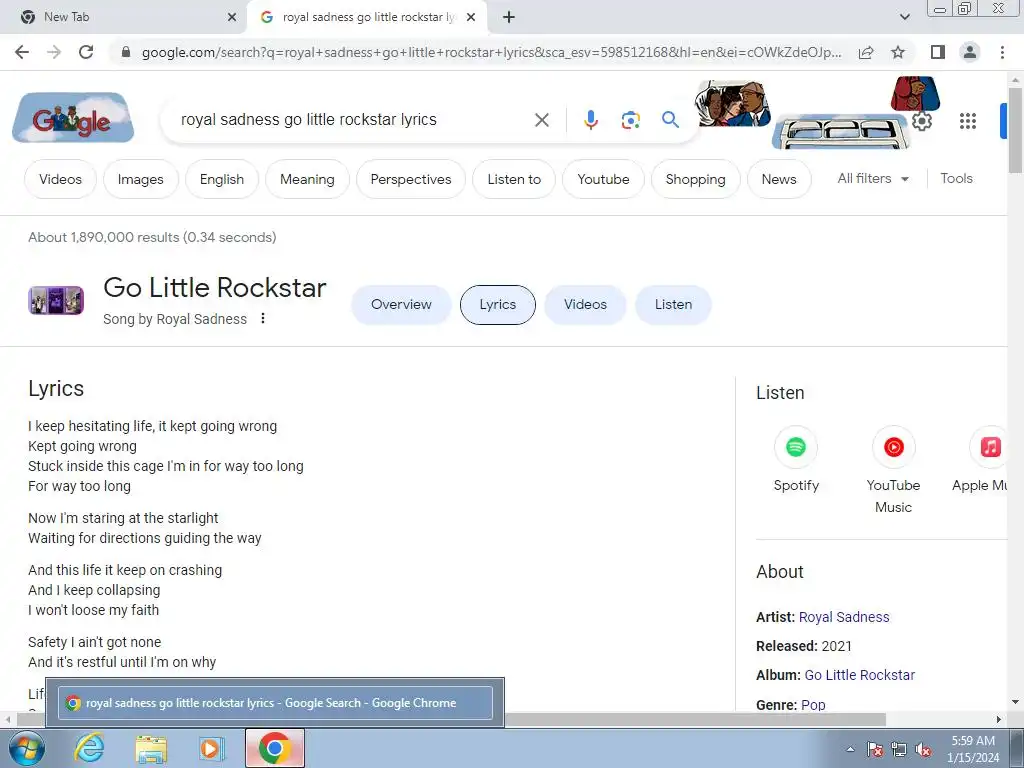Open Windows Media Player from taskbar
Viewport: 1024px width, 768px height.
click(x=212, y=748)
